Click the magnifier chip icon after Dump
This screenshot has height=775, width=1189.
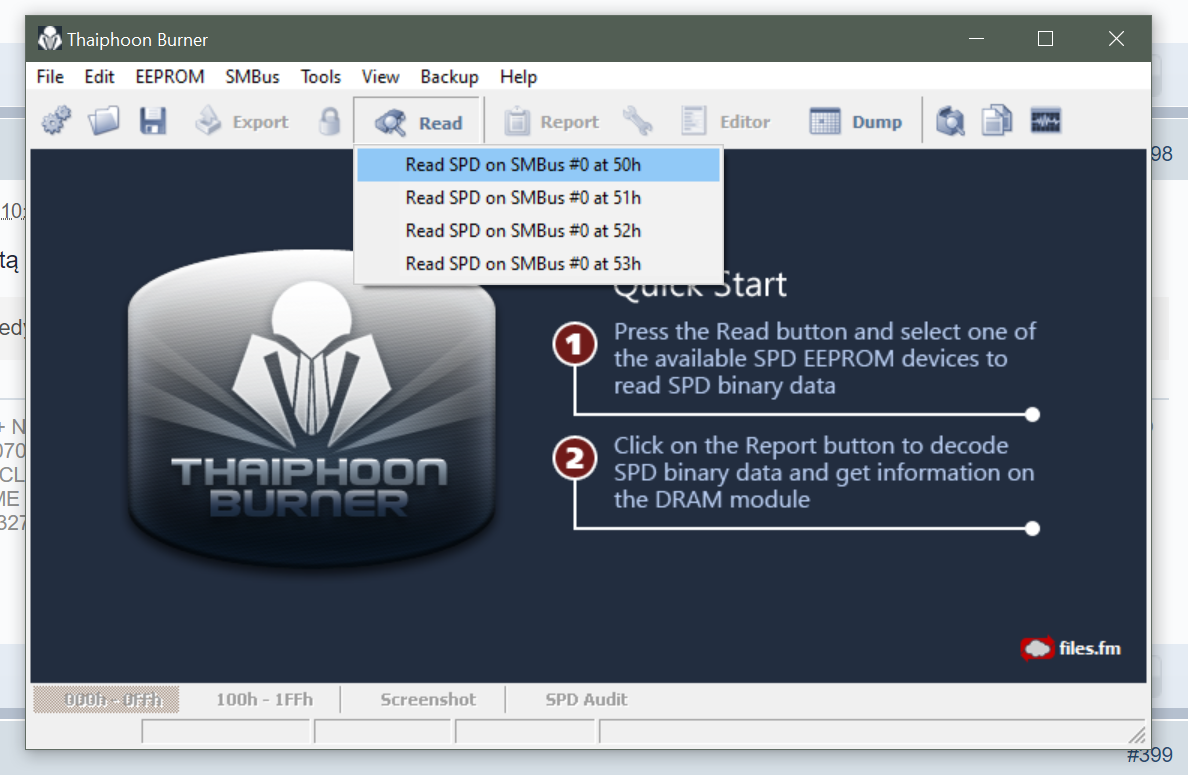click(950, 122)
